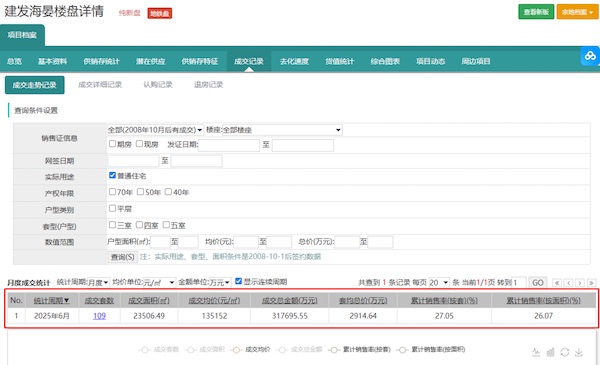Check the 三室 checkbox

click(112, 225)
